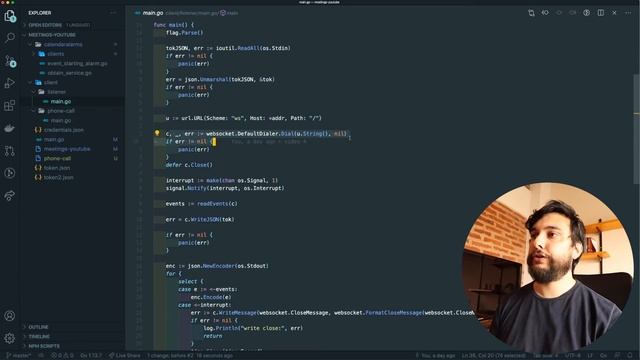640x360 pixels.
Task: Click the feedback icon in status bar
Action: (x=618, y=356)
